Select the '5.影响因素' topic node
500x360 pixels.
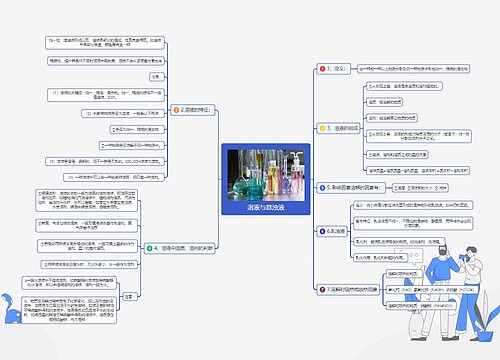(x=351, y=188)
